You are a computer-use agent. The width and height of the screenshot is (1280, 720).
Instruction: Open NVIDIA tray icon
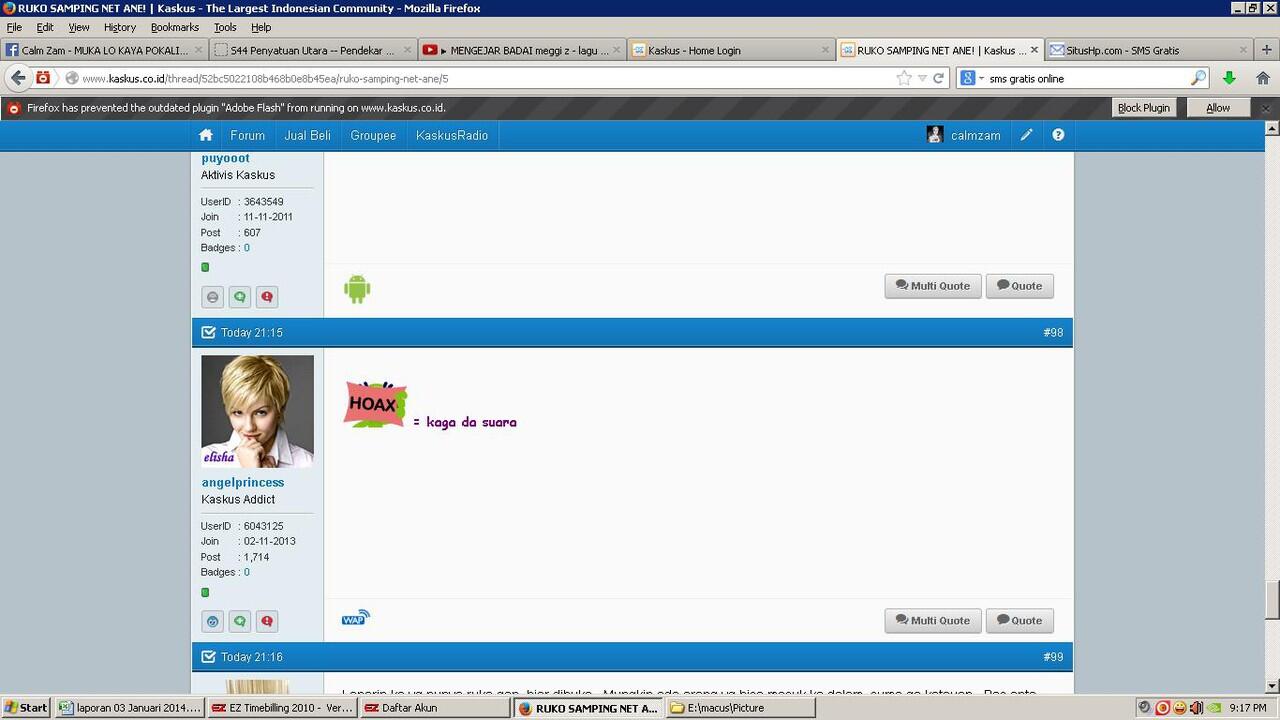click(x=1213, y=708)
